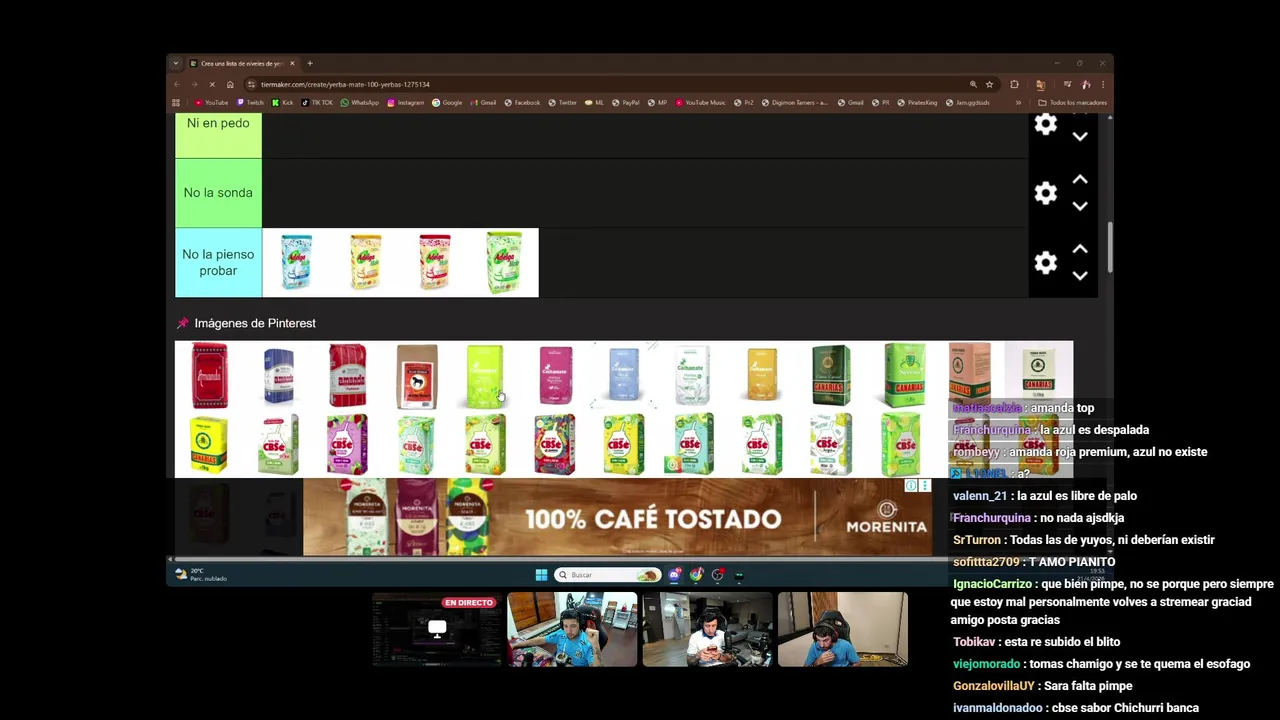This screenshot has height=720, width=1280.
Task: Click the Pinterest pushpin icon
Action: point(182,323)
